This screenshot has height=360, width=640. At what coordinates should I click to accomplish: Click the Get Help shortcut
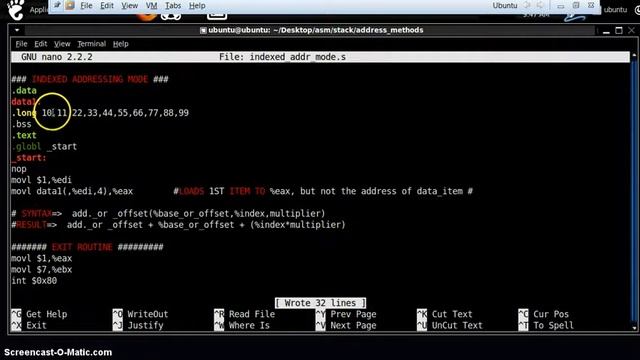[47, 314]
